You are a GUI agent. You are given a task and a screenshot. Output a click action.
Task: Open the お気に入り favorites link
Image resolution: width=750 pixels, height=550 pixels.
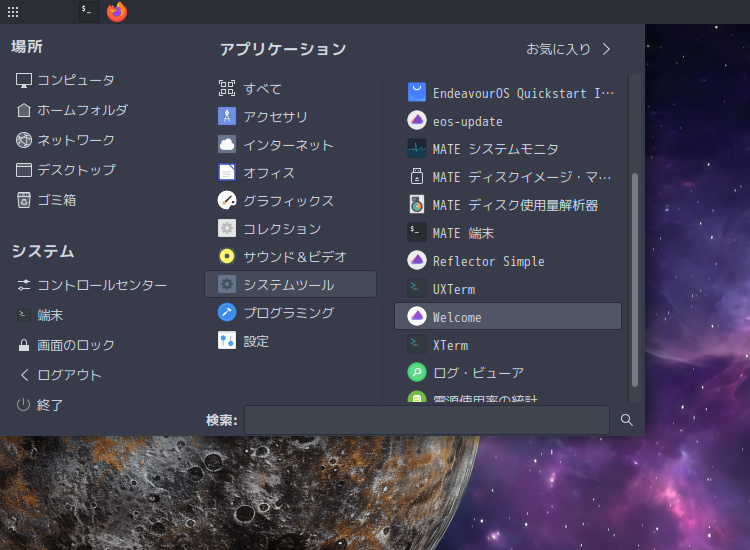tap(558, 49)
